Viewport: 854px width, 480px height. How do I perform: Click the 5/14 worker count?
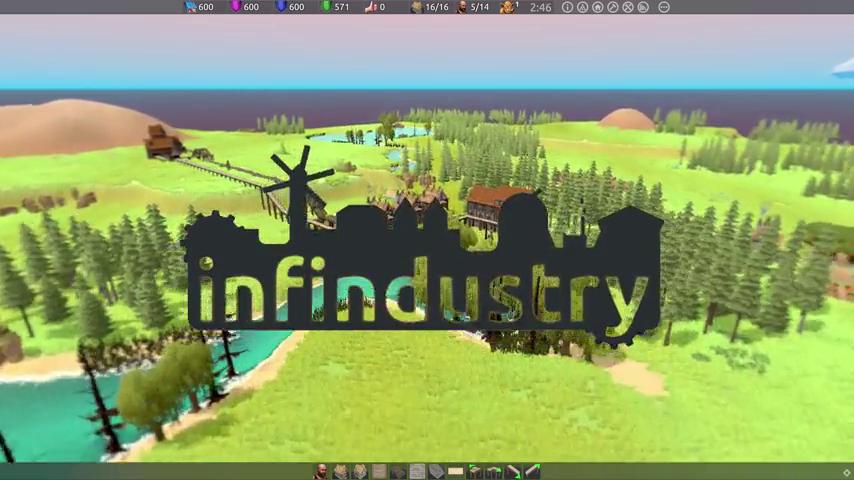pos(480,7)
